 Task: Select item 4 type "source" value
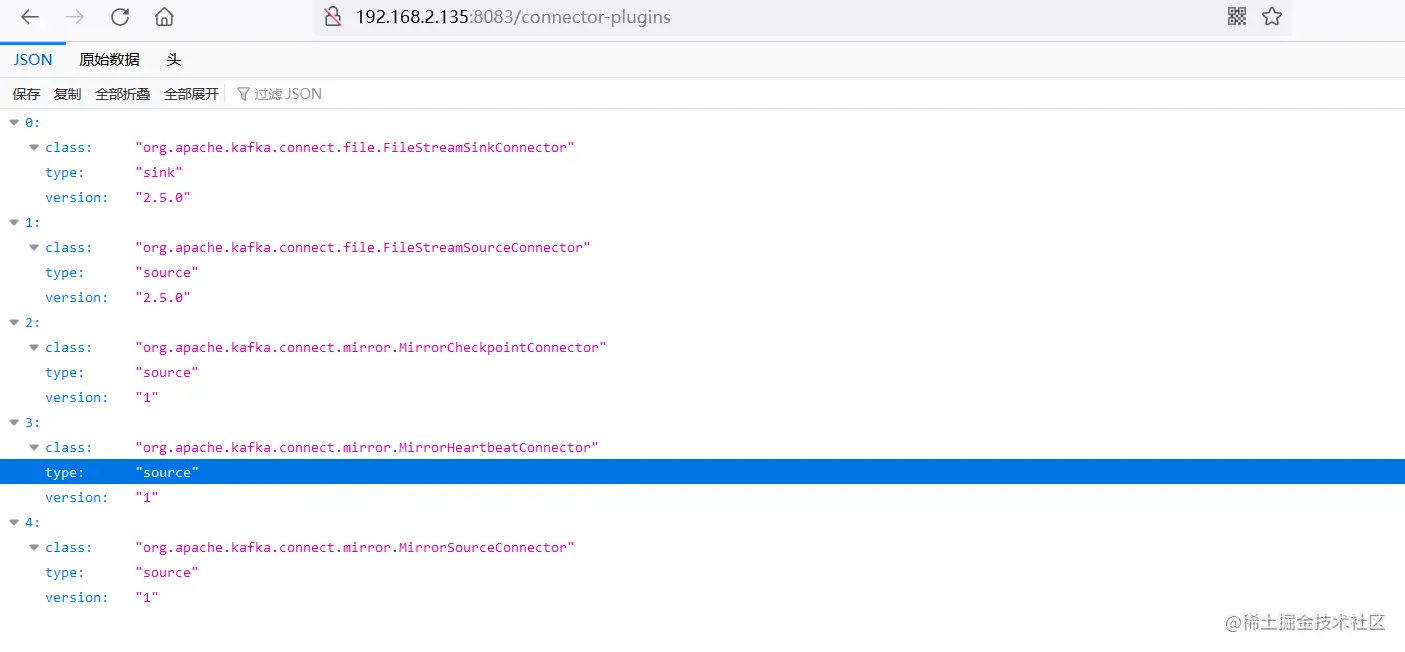coord(167,572)
